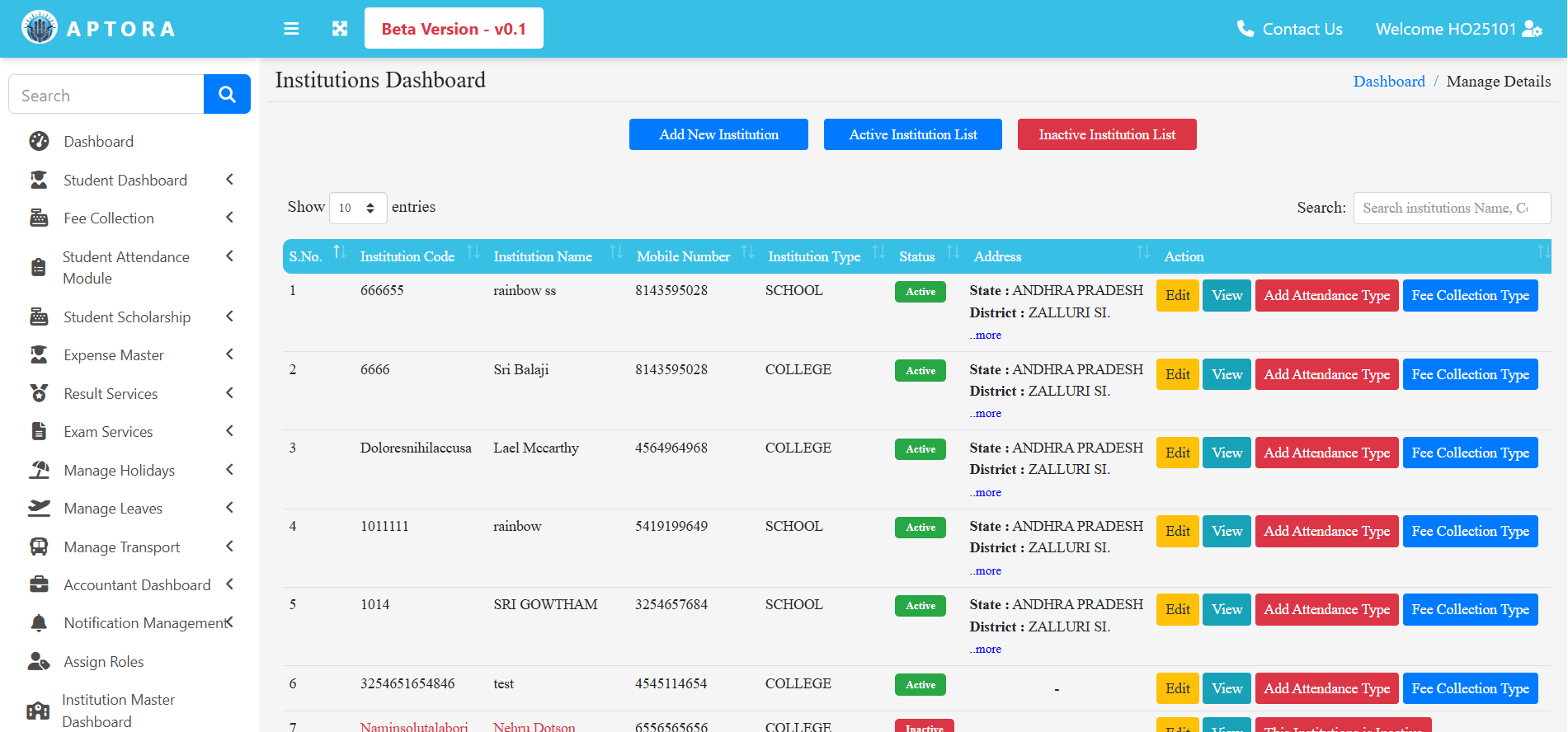Click the Result Services medal icon
The image size is (1568, 732).
[x=39, y=393]
